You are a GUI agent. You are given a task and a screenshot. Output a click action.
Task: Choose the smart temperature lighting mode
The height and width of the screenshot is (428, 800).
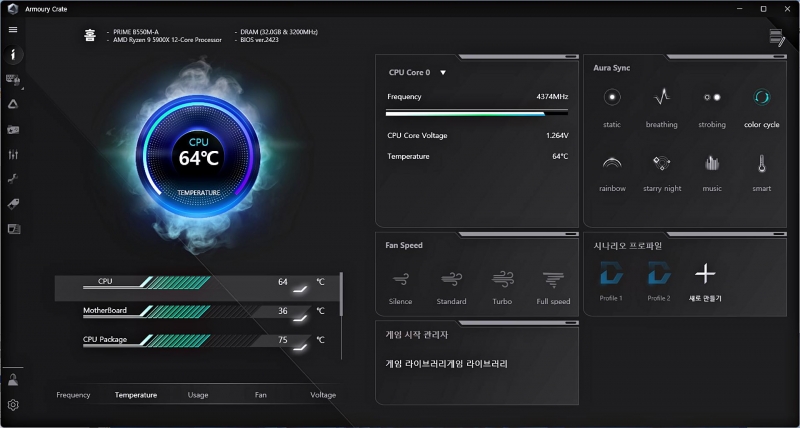(761, 163)
